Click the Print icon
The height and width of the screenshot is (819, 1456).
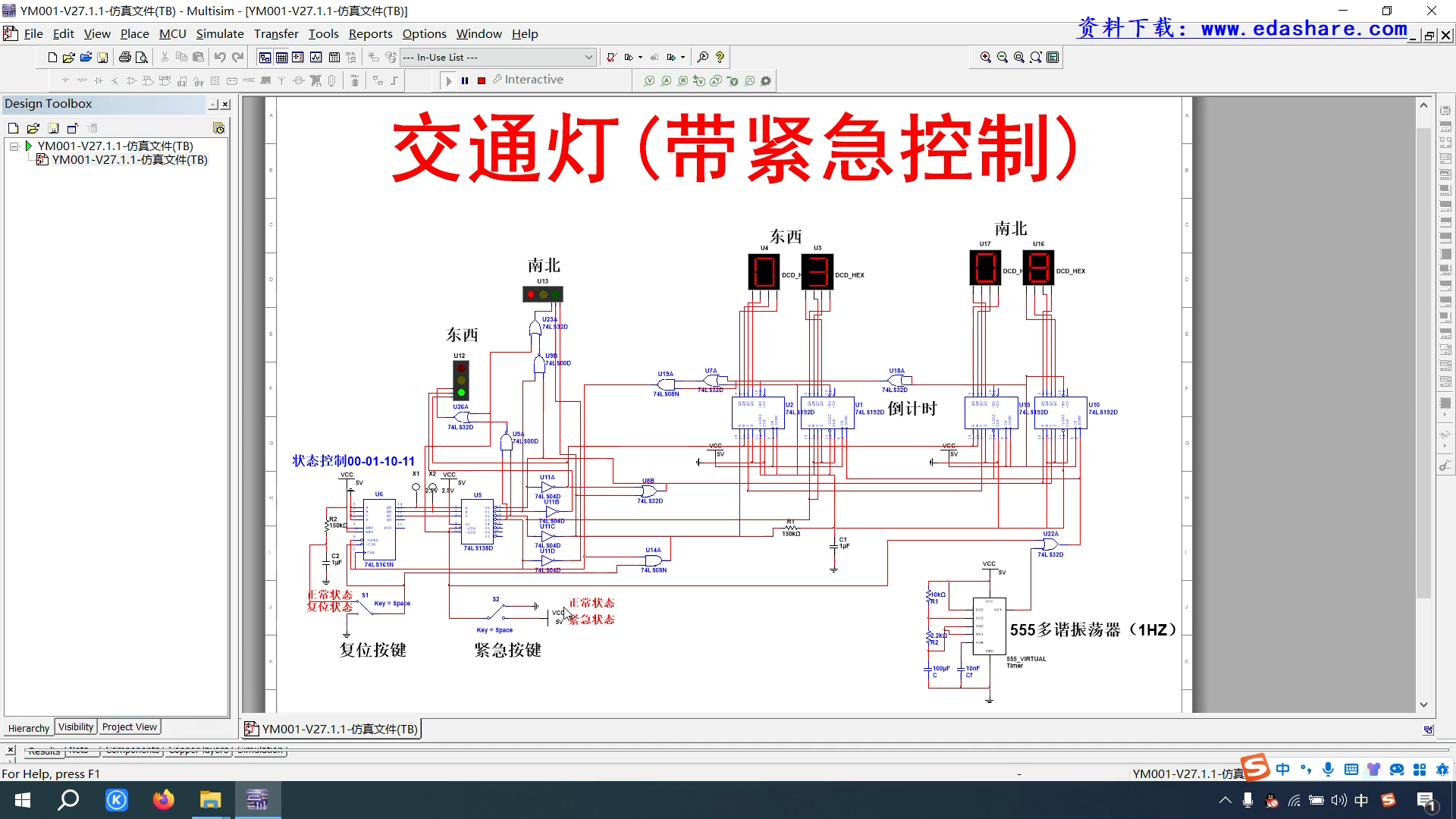point(125,57)
